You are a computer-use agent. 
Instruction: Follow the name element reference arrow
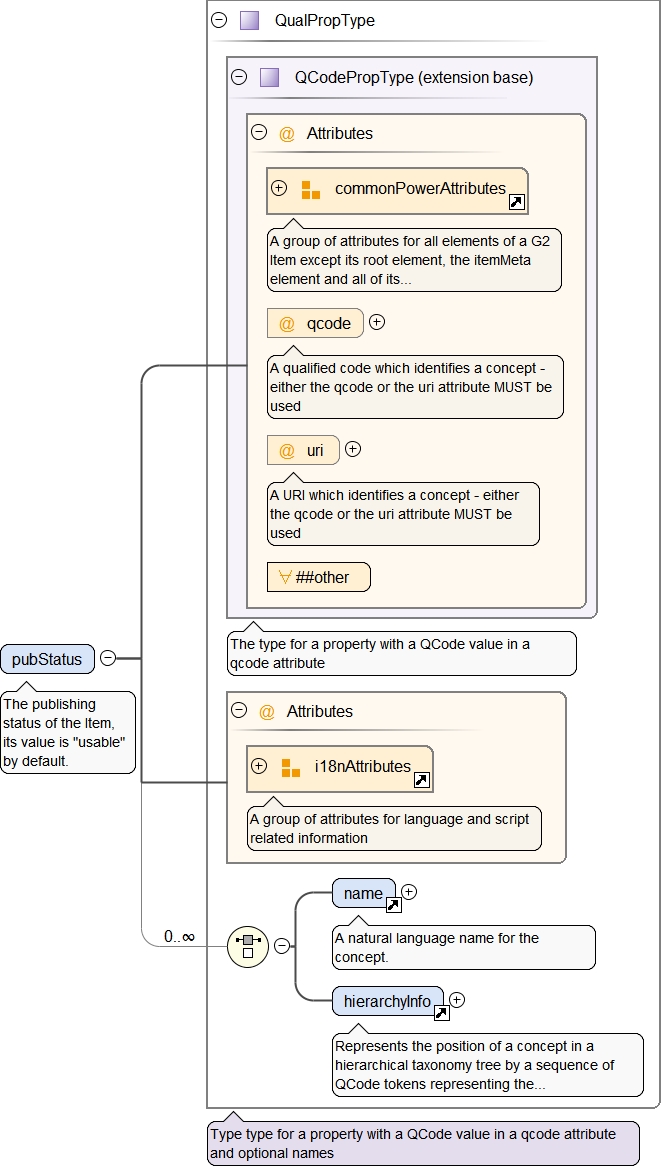pyautogui.click(x=394, y=906)
